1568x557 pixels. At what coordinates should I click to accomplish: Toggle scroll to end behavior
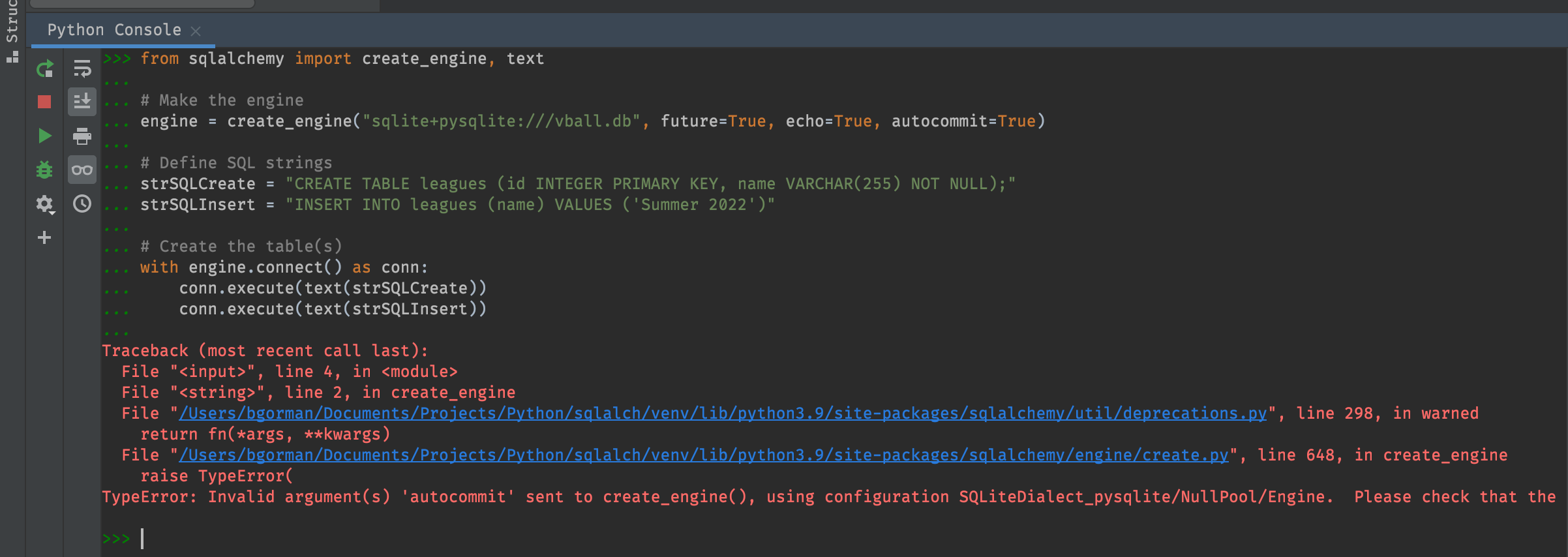82,102
